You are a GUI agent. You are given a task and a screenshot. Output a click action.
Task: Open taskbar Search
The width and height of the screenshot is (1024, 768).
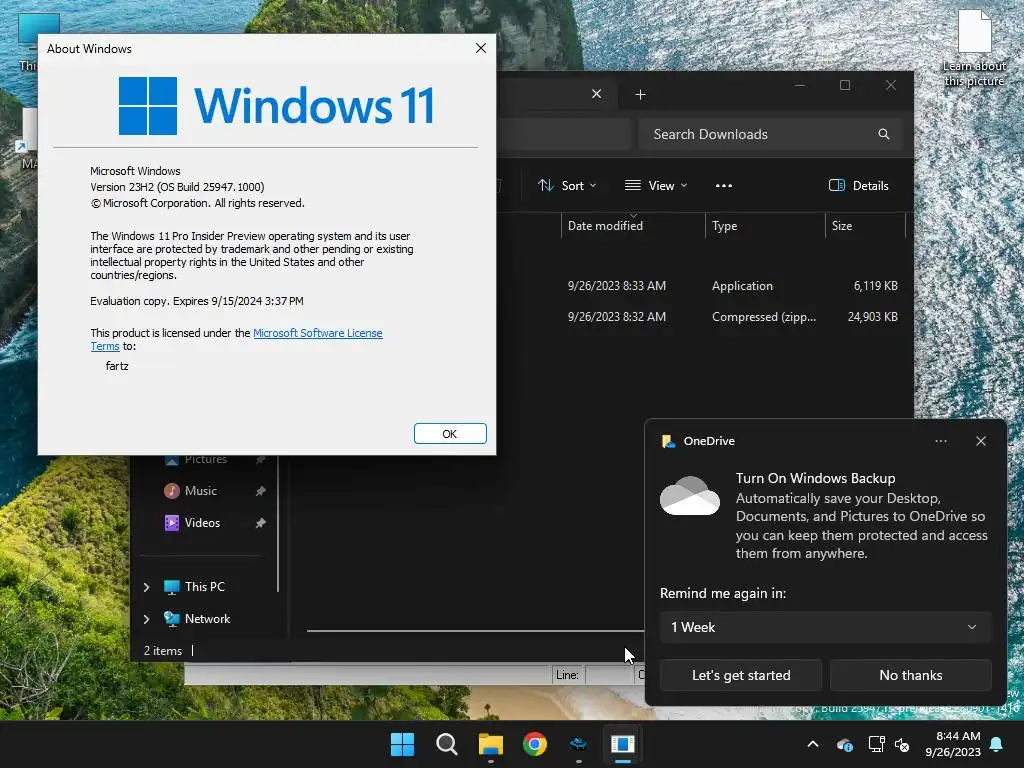click(x=447, y=744)
